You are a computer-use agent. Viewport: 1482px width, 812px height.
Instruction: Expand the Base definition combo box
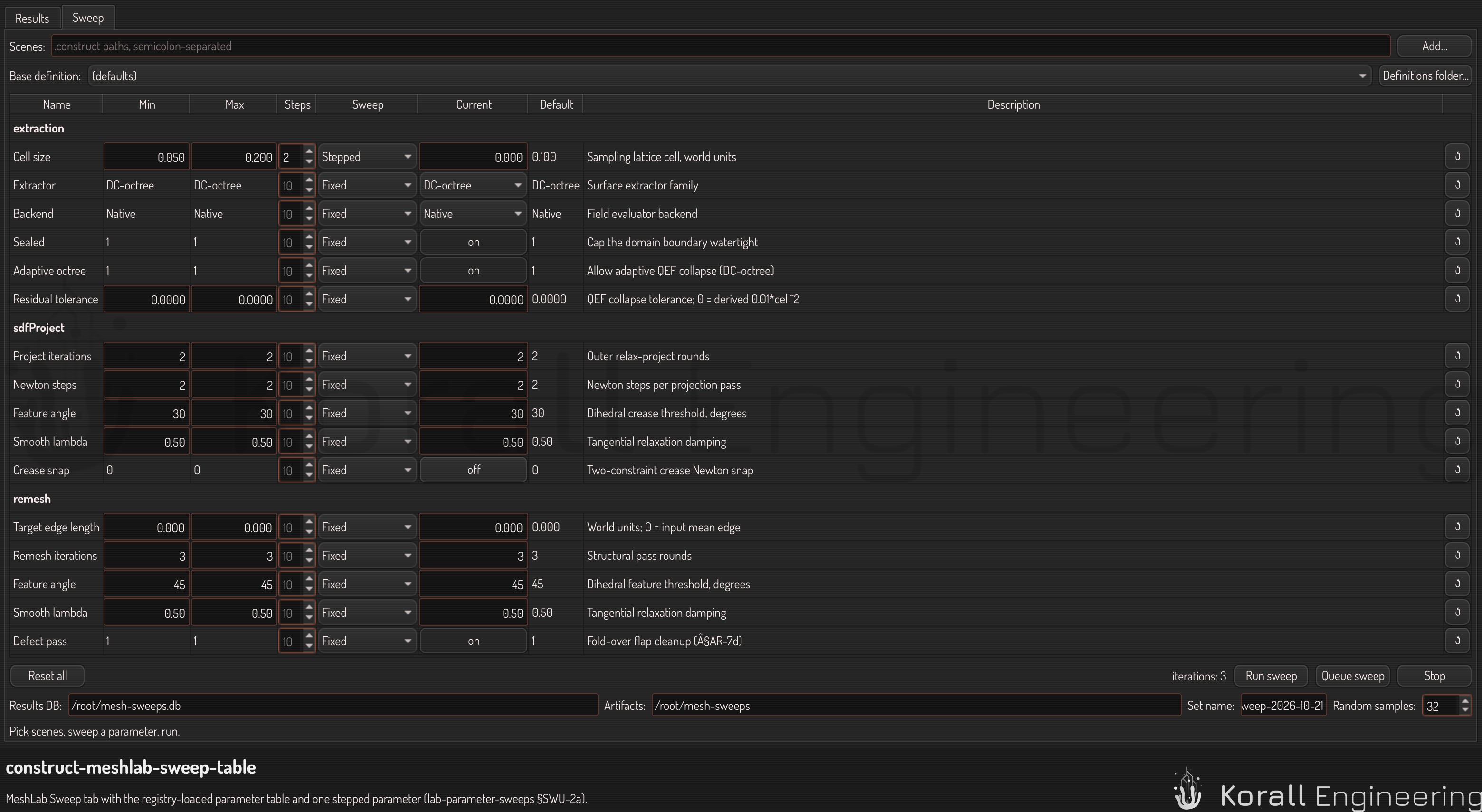[730, 76]
